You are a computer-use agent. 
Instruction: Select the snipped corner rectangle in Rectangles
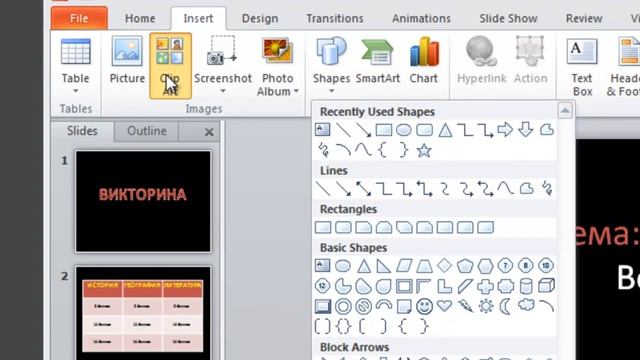pyautogui.click(x=363, y=227)
